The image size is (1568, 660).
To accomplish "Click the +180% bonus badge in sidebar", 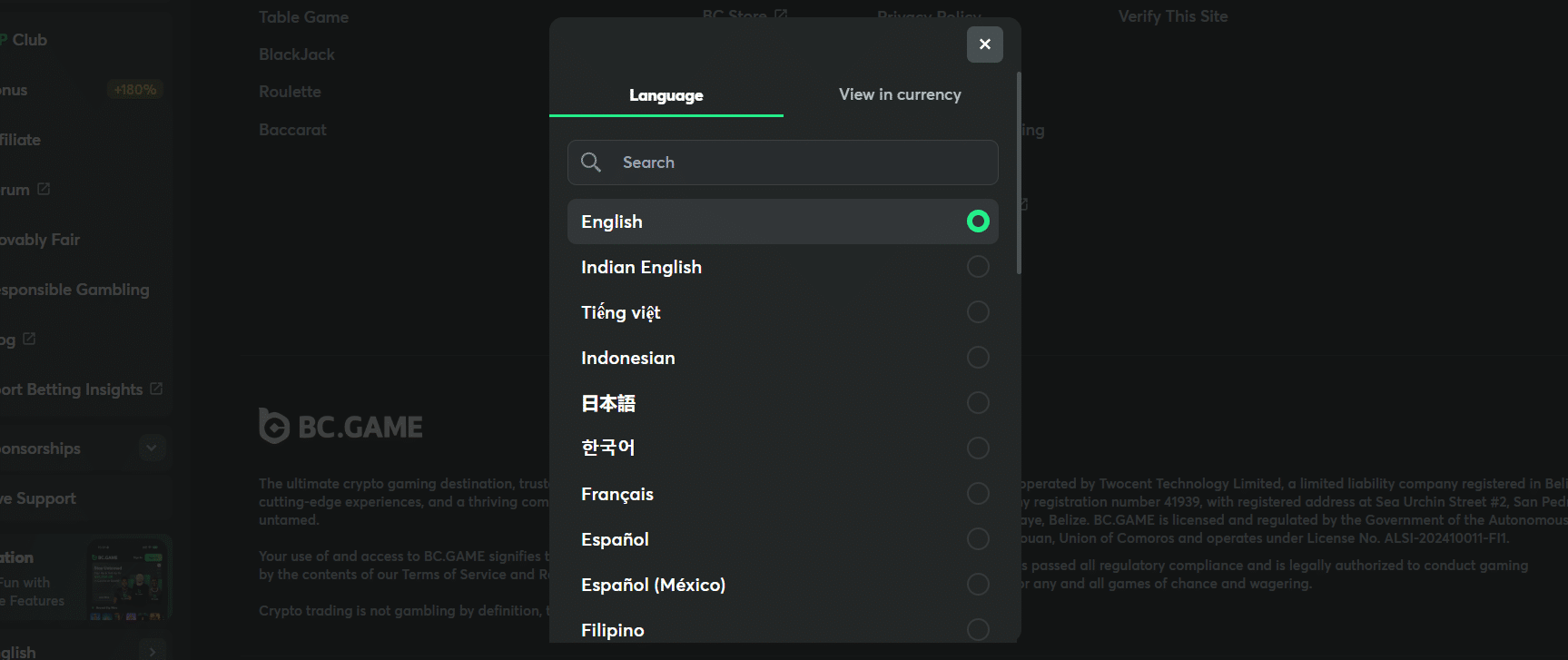I will pyautogui.click(x=135, y=90).
